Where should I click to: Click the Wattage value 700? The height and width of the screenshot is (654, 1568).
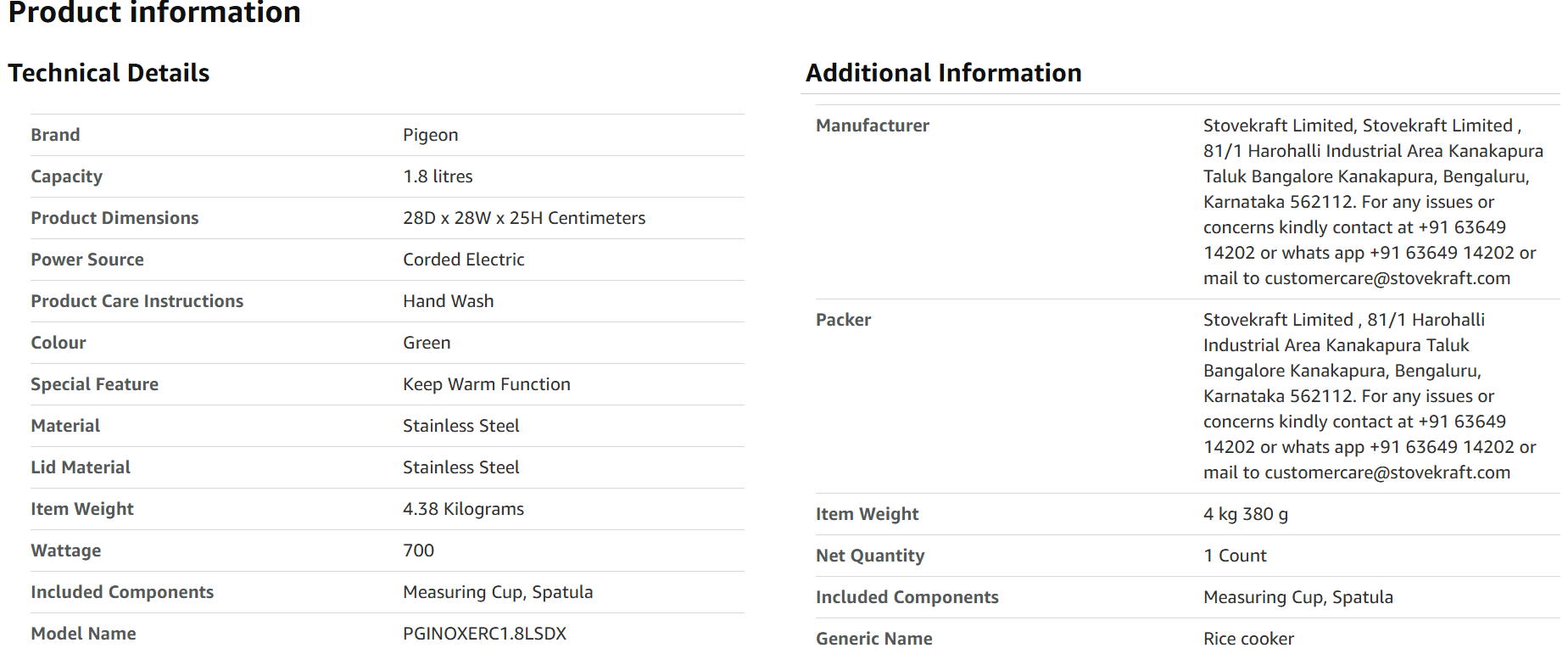pos(418,551)
